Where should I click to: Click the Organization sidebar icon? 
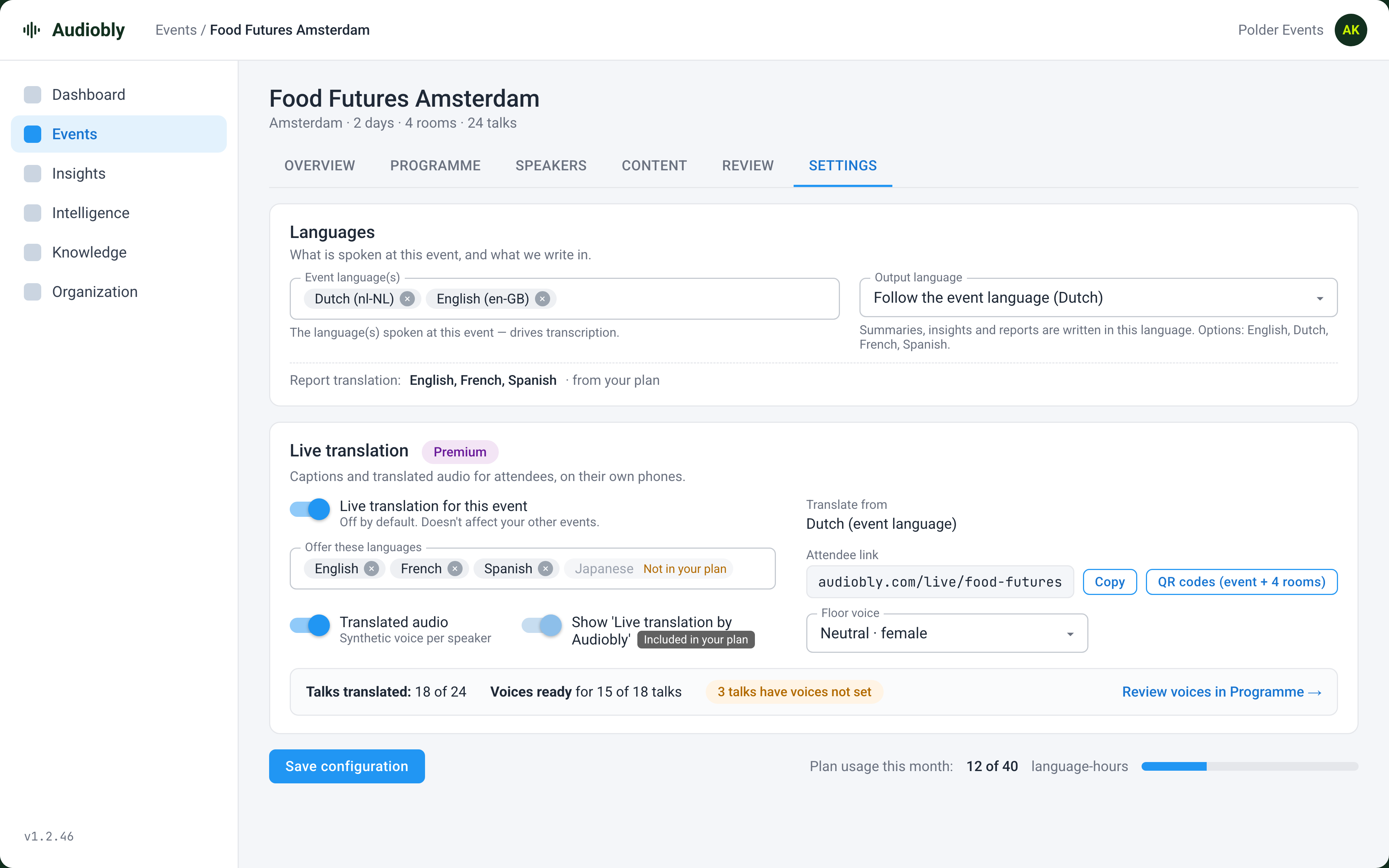coord(33,292)
